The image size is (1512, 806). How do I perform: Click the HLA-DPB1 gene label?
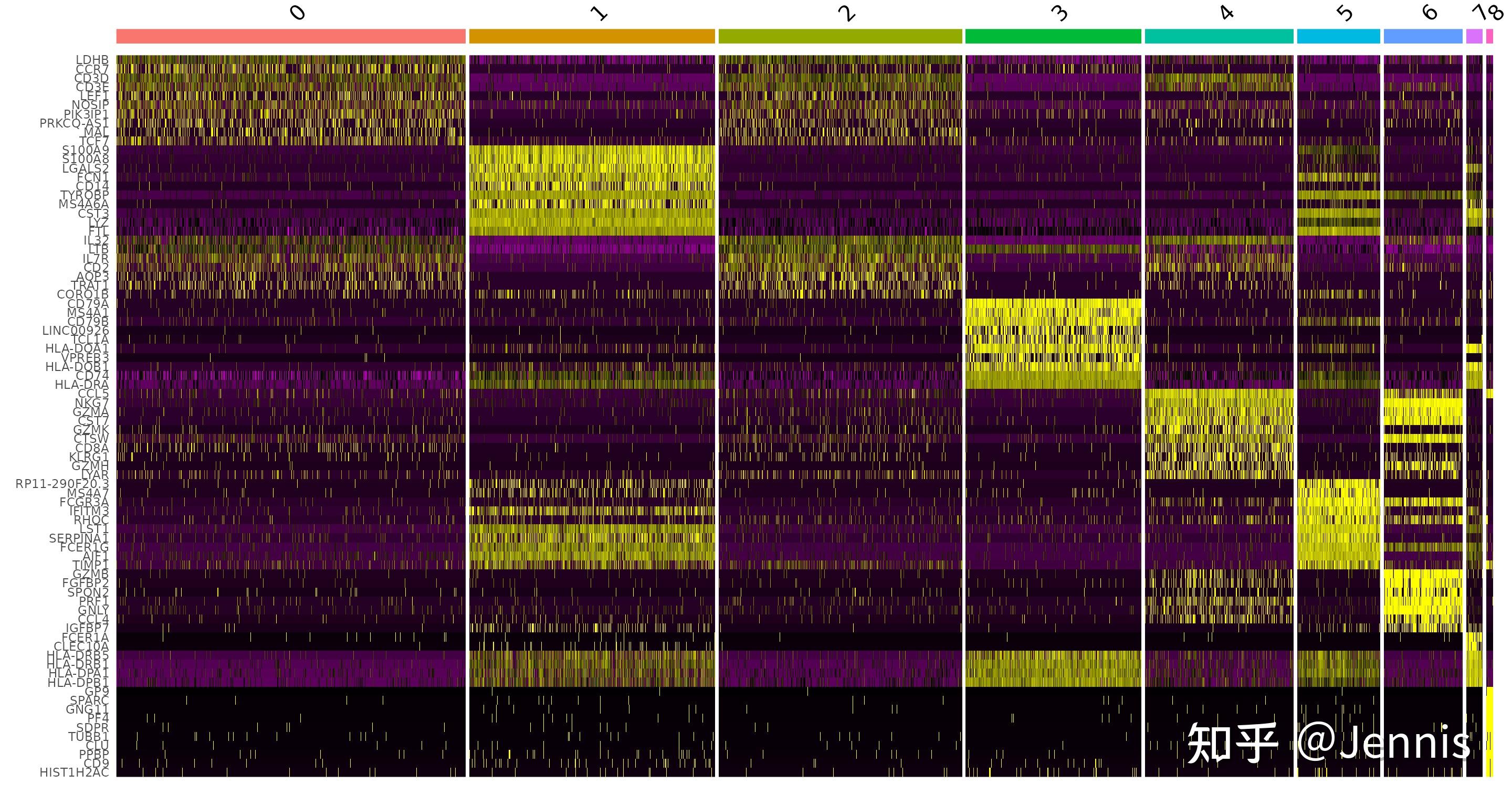[x=78, y=682]
